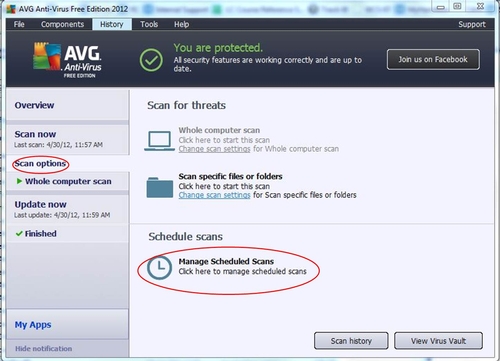Click the folder icon for scanning specific files
Image resolution: width=500 pixels, height=361 pixels.
tap(160, 188)
